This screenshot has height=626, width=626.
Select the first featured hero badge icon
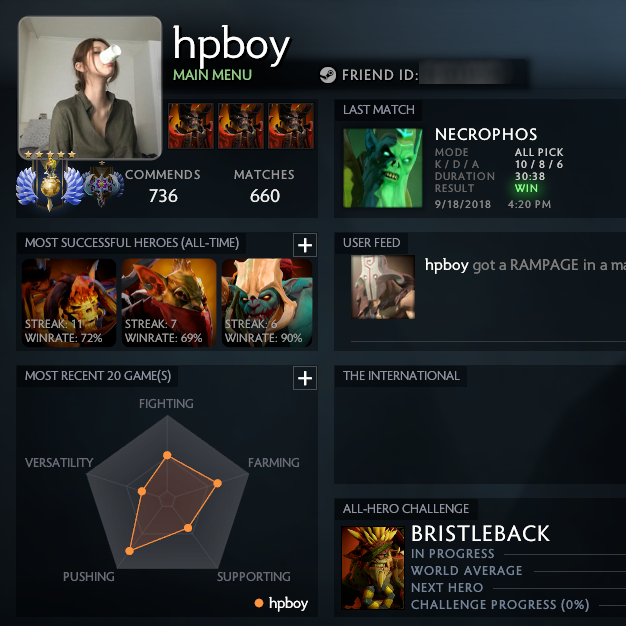(191, 126)
